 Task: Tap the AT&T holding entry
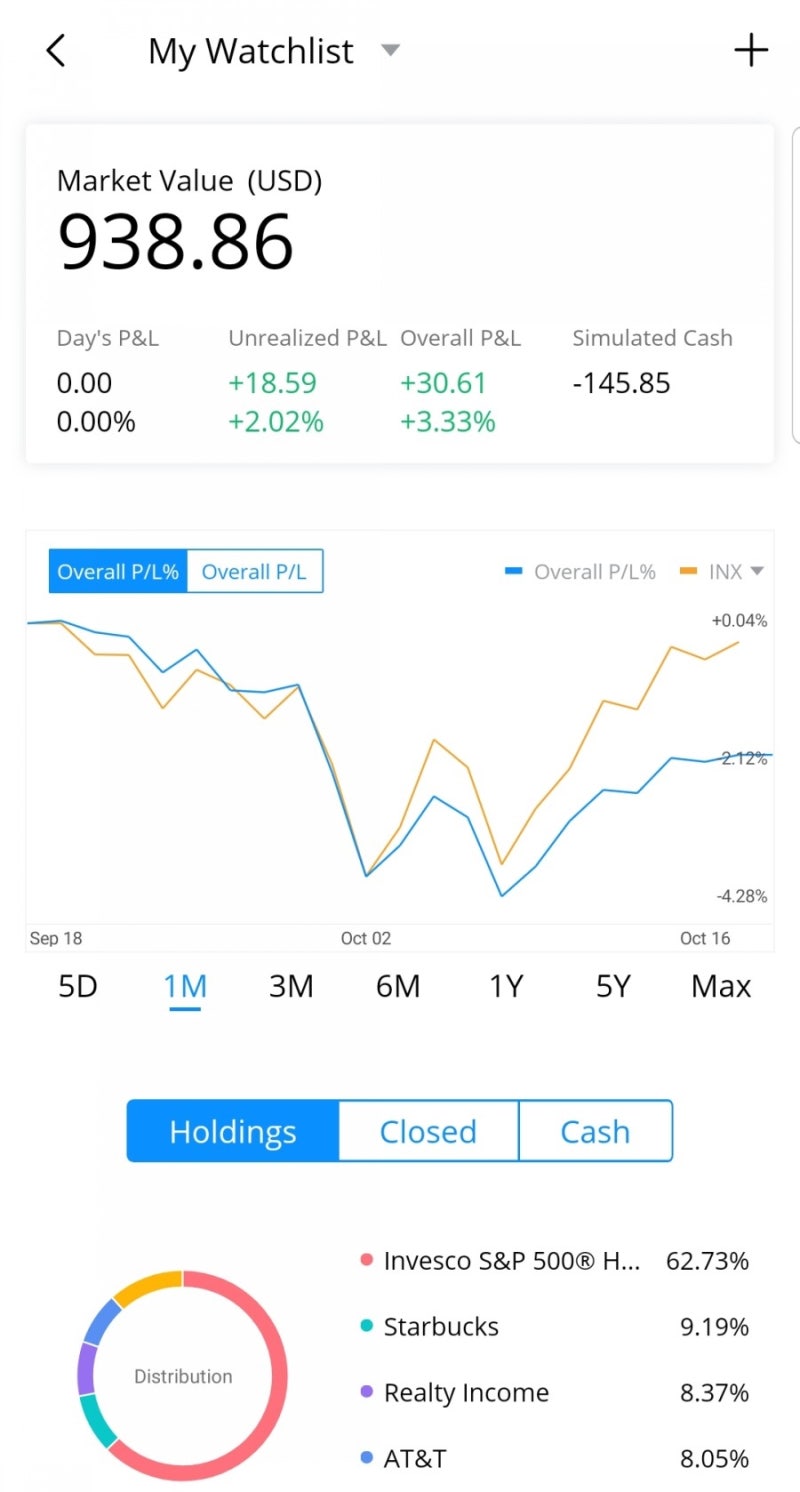tap(415, 1458)
